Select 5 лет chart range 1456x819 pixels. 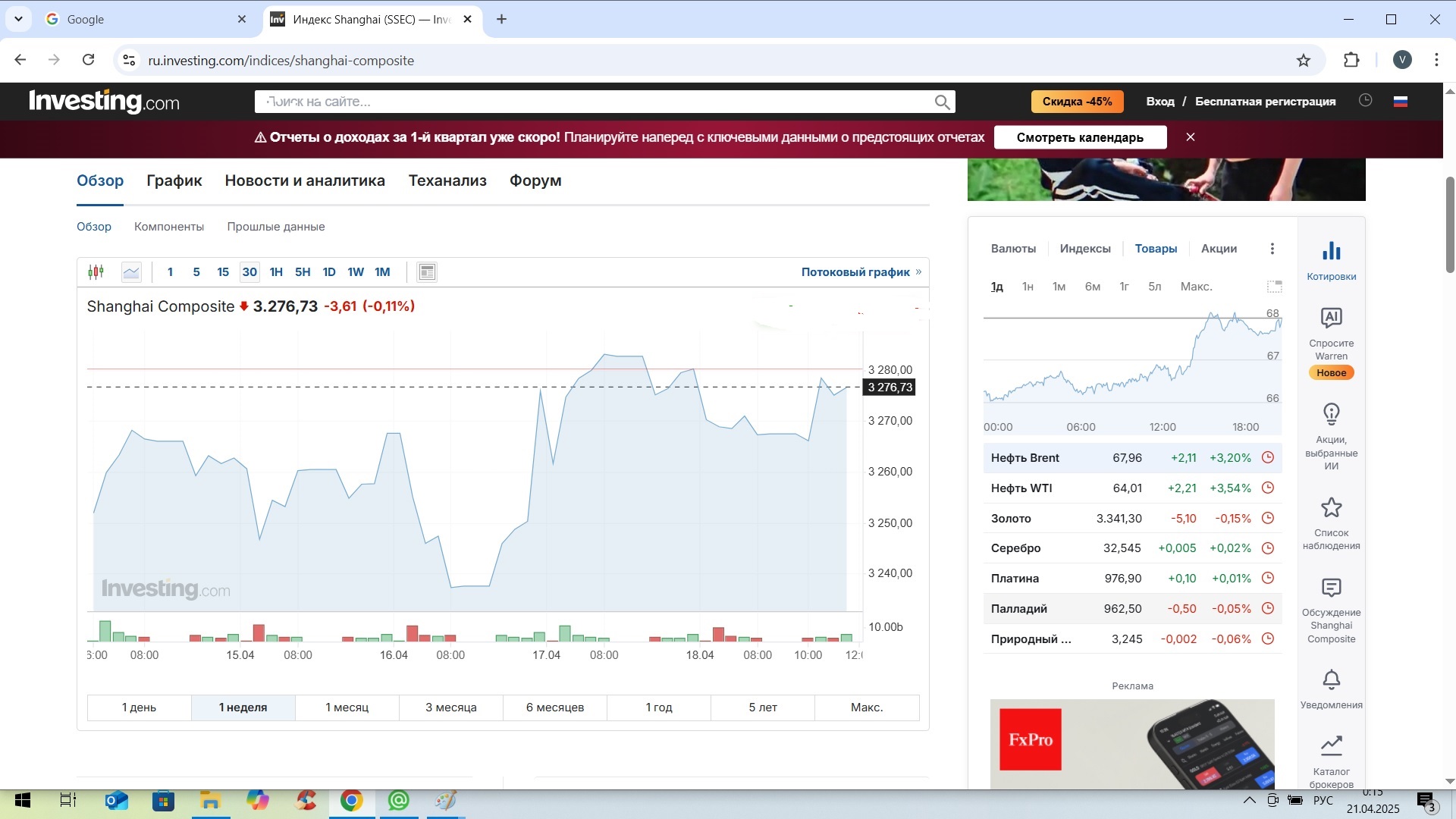point(763,708)
